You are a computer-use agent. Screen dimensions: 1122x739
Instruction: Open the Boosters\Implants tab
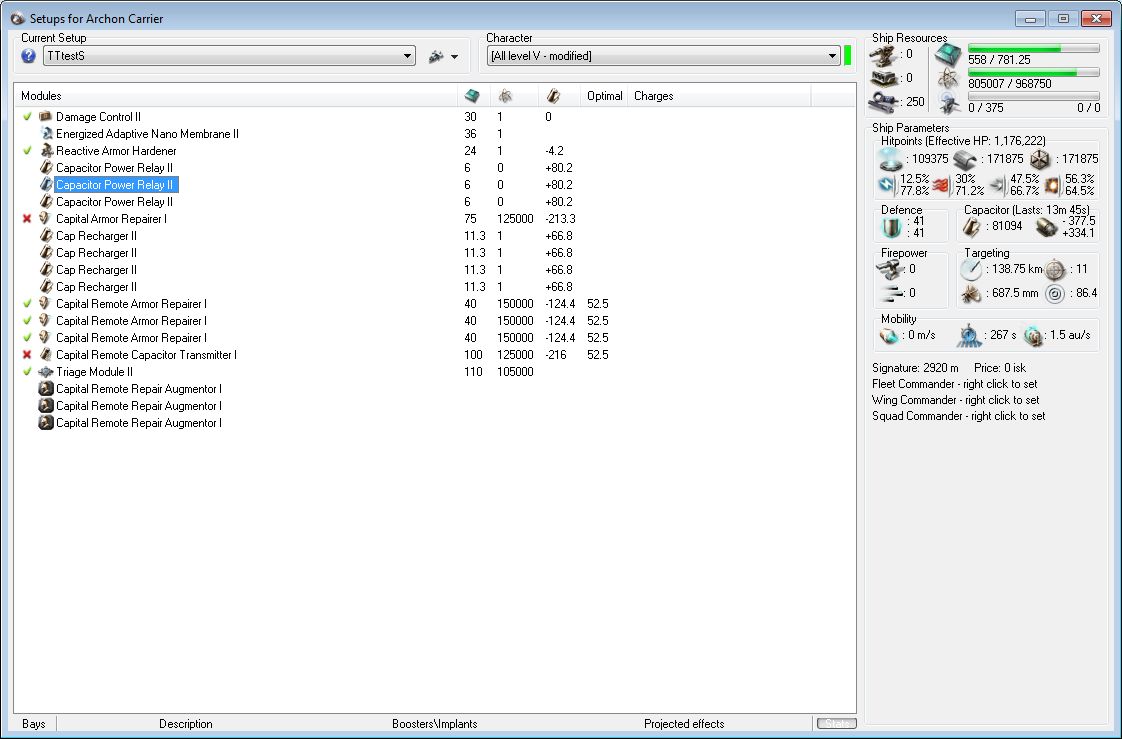click(434, 724)
